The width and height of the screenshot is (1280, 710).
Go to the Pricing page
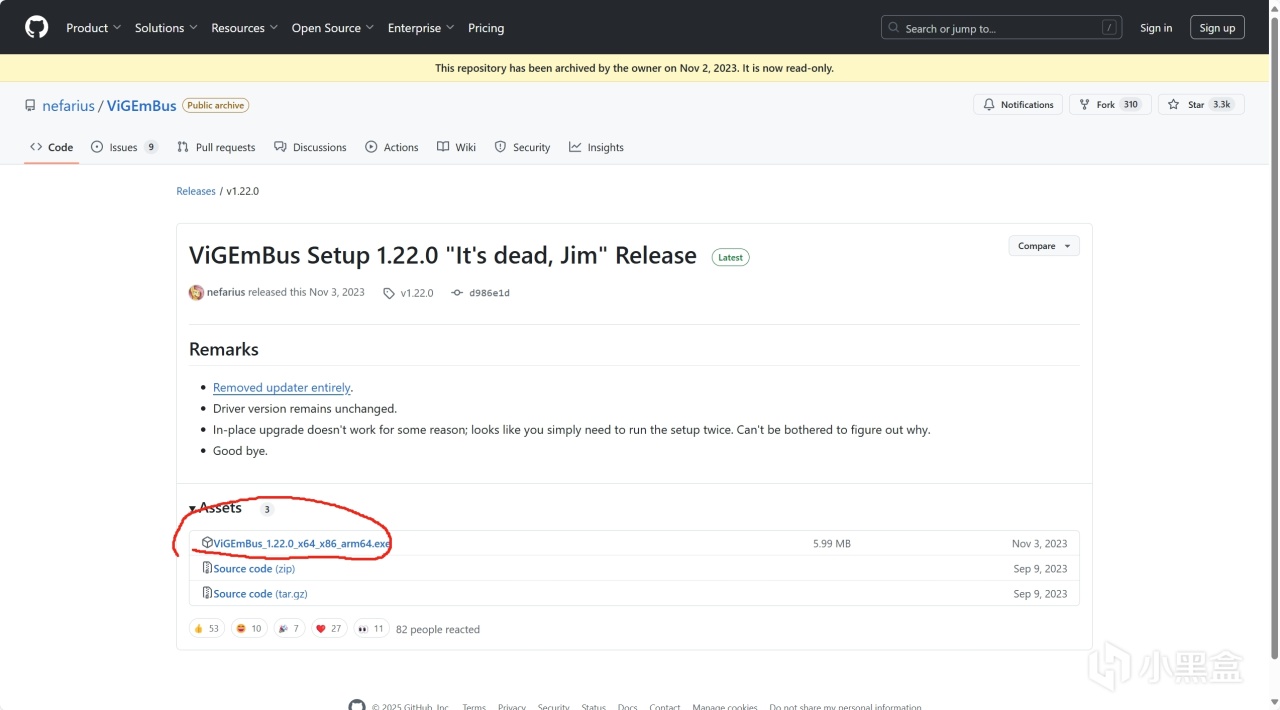point(486,28)
